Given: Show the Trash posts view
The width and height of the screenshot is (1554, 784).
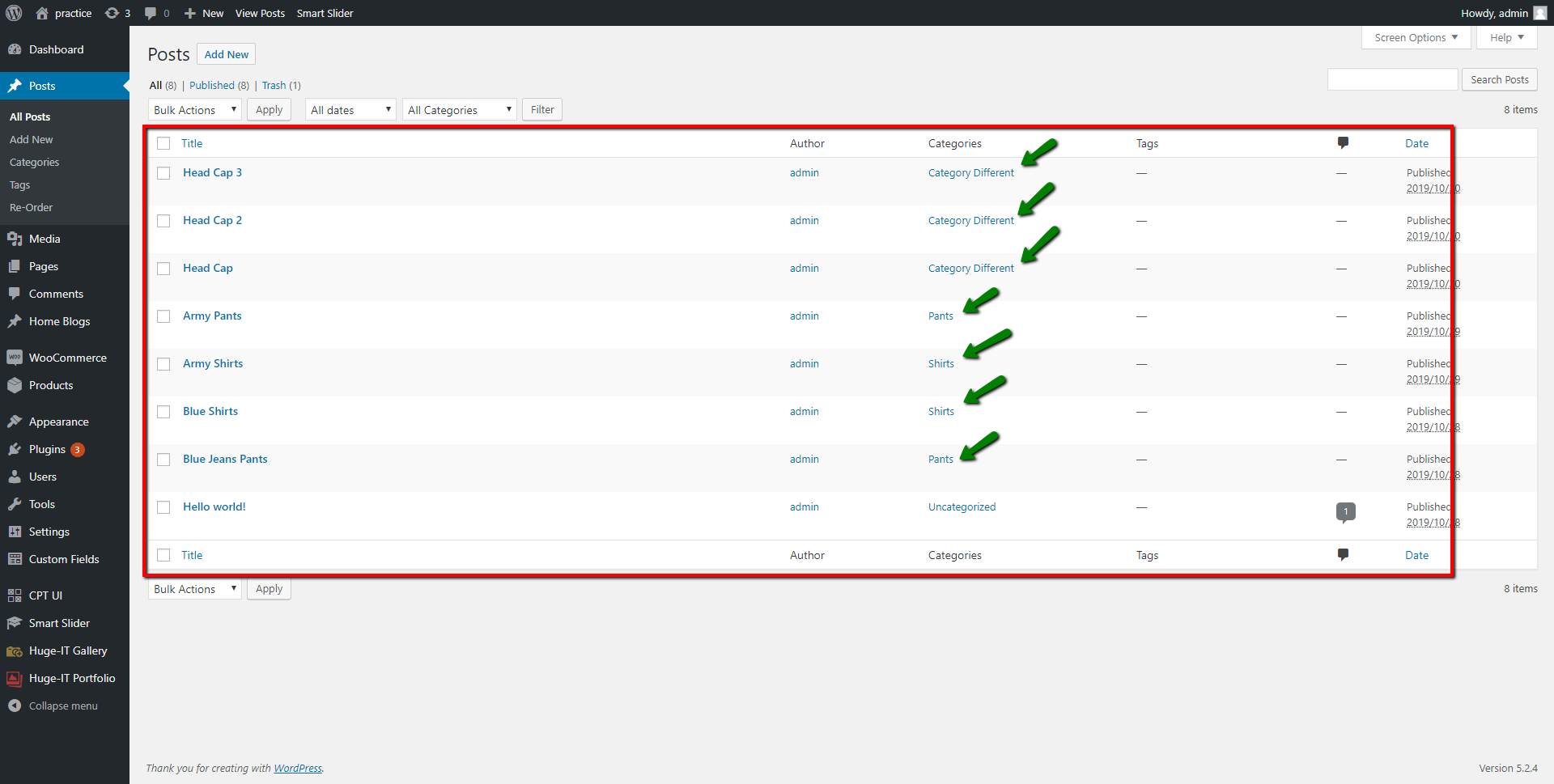Looking at the screenshot, I should coord(274,85).
